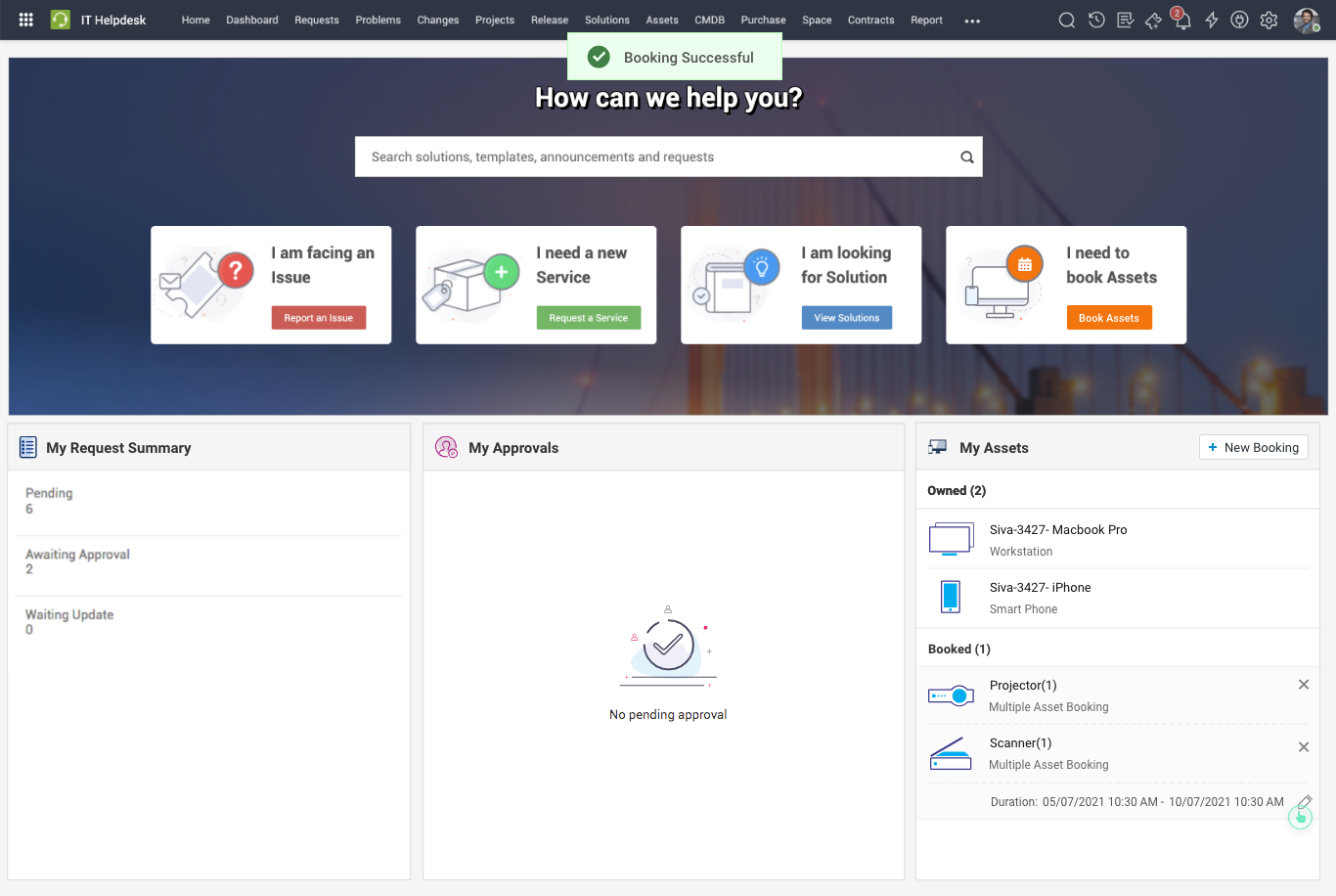Click the edit pencil beside booking duration
Screen dimensions: 1336x896
[x=1305, y=800]
